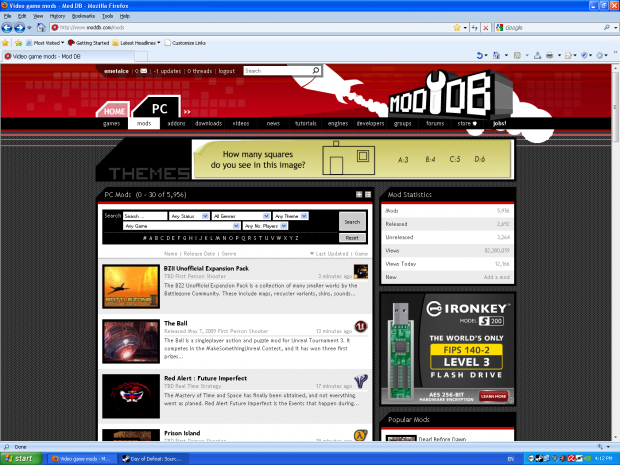Screen dimensions: 620x465
Task: Open The Ball mod title link
Action: pos(176,323)
